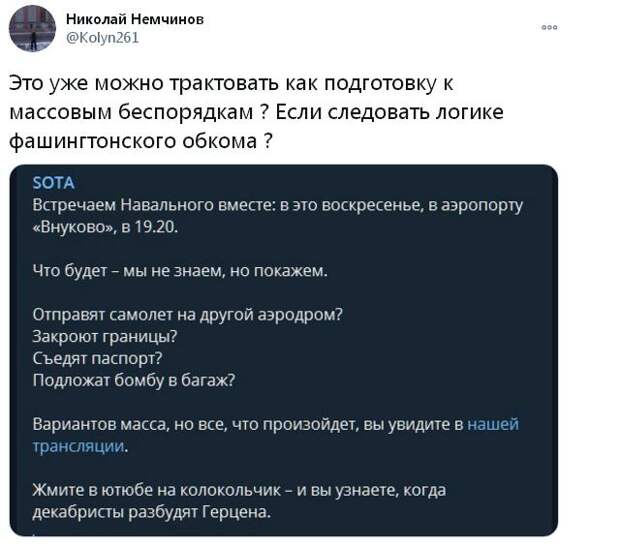620x547 pixels.
Task: Click the tweet text 'фашингтонского обкома ?'
Action: coord(141,141)
